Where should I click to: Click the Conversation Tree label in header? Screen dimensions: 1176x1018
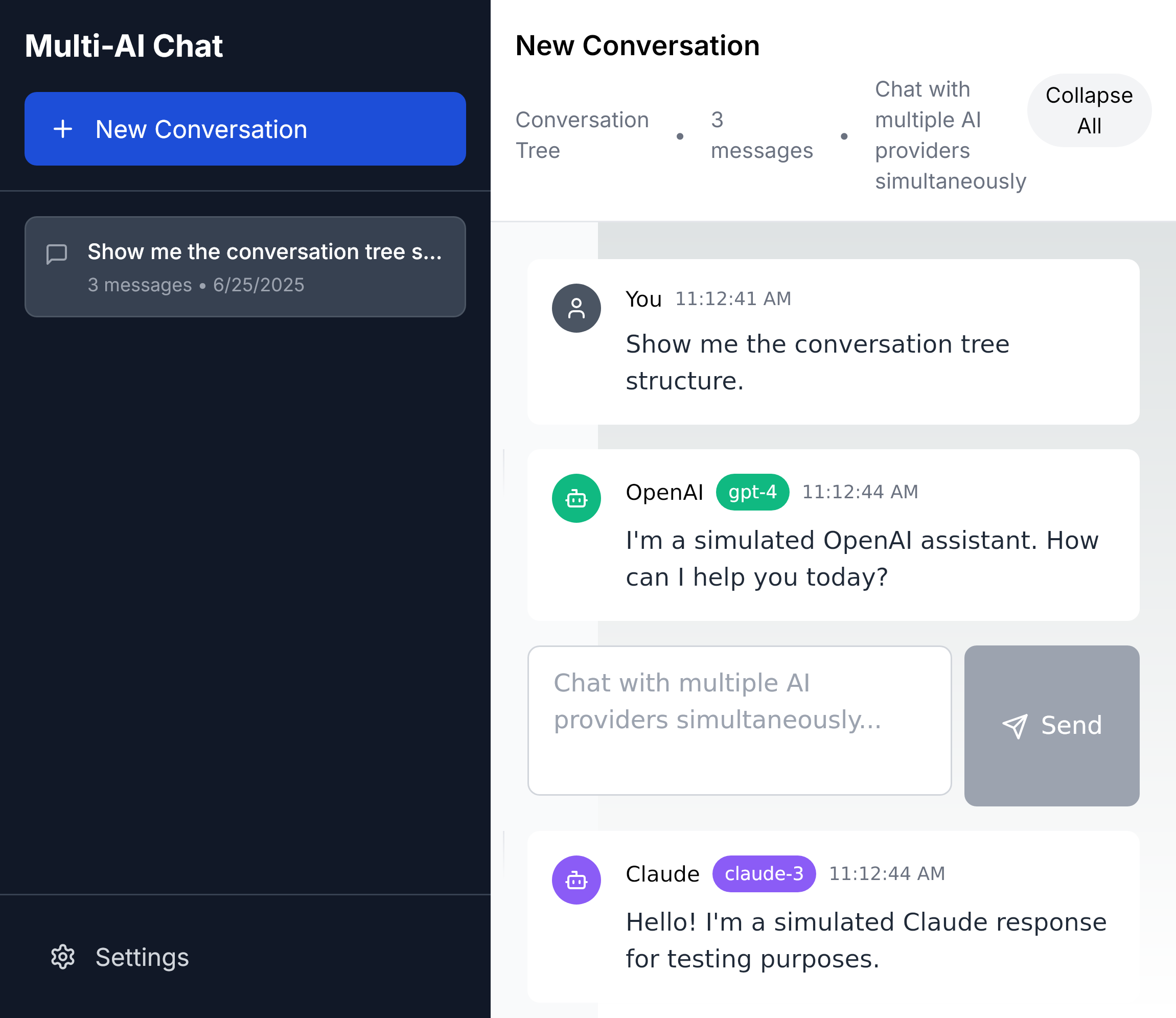[582, 135]
